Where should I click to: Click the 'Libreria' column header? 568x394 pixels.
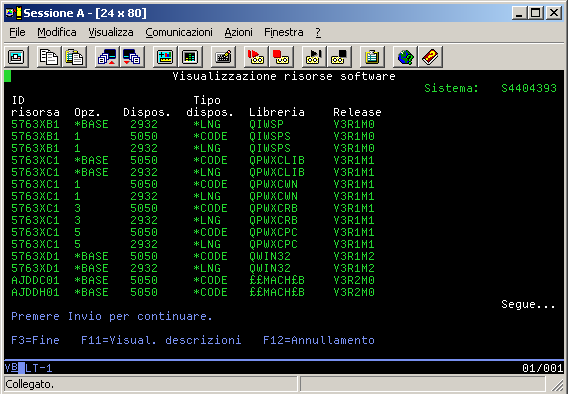277,112
